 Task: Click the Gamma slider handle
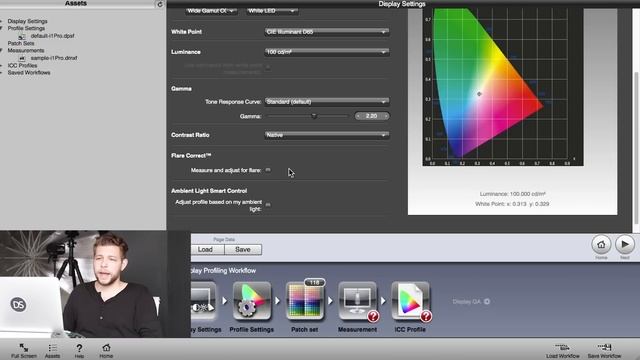pyautogui.click(x=314, y=116)
